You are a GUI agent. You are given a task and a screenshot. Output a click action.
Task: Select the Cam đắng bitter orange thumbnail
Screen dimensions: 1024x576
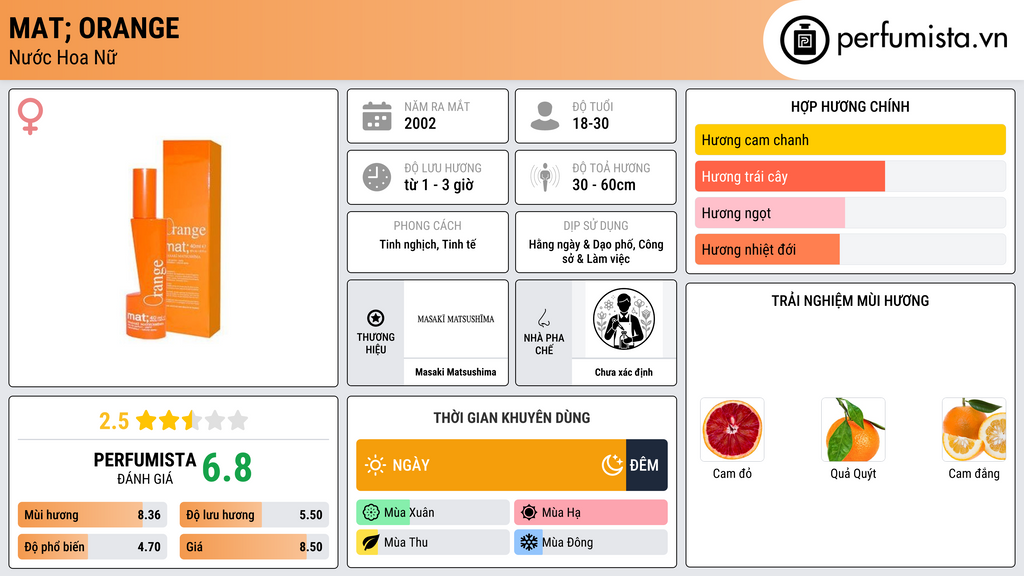tap(974, 430)
